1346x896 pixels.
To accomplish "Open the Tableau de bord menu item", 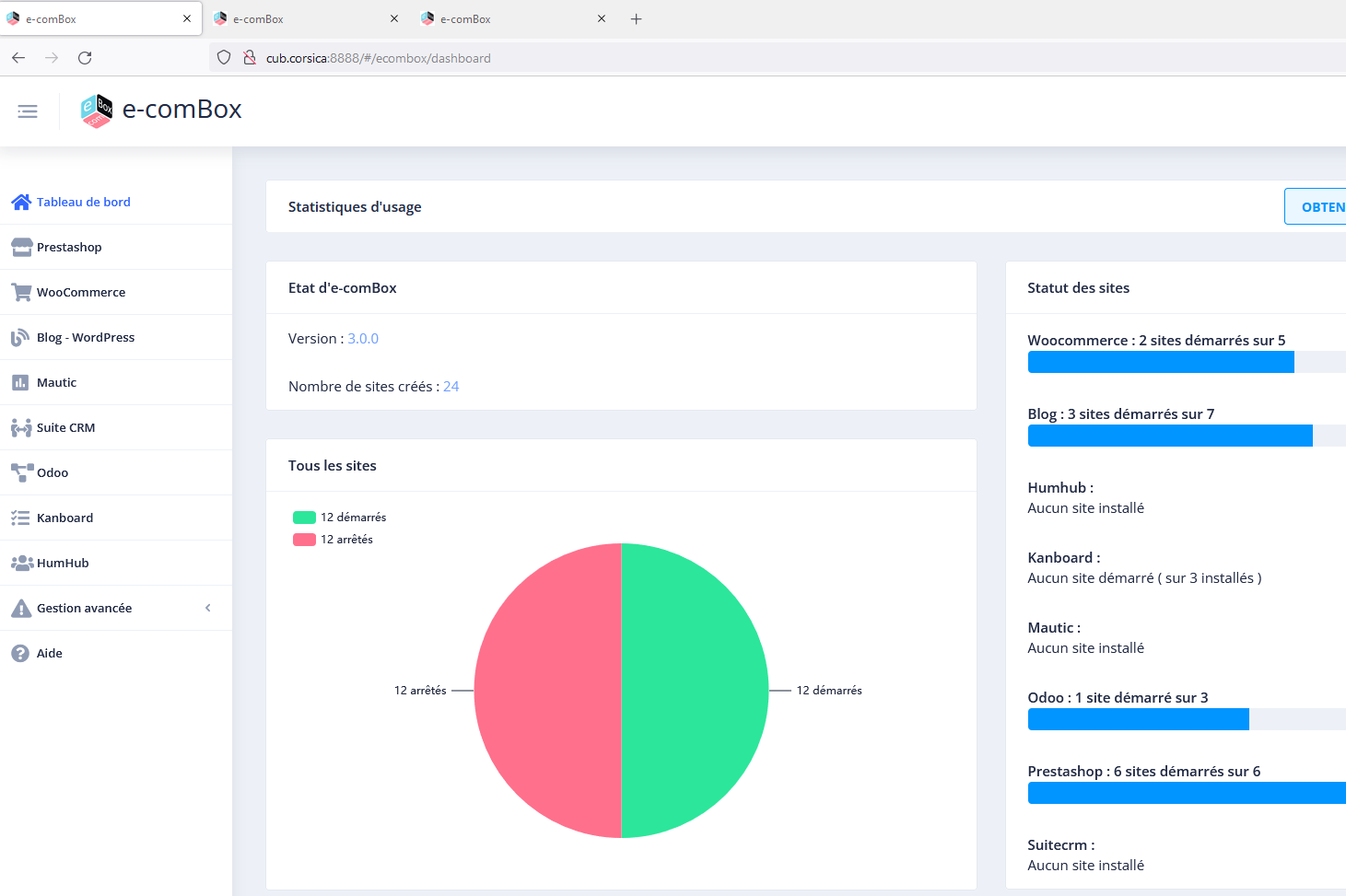I will coord(83,202).
